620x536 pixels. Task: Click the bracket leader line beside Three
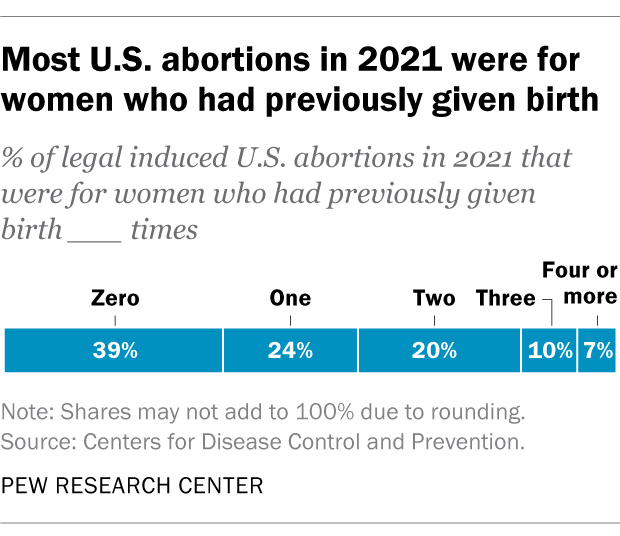pyautogui.click(x=549, y=306)
